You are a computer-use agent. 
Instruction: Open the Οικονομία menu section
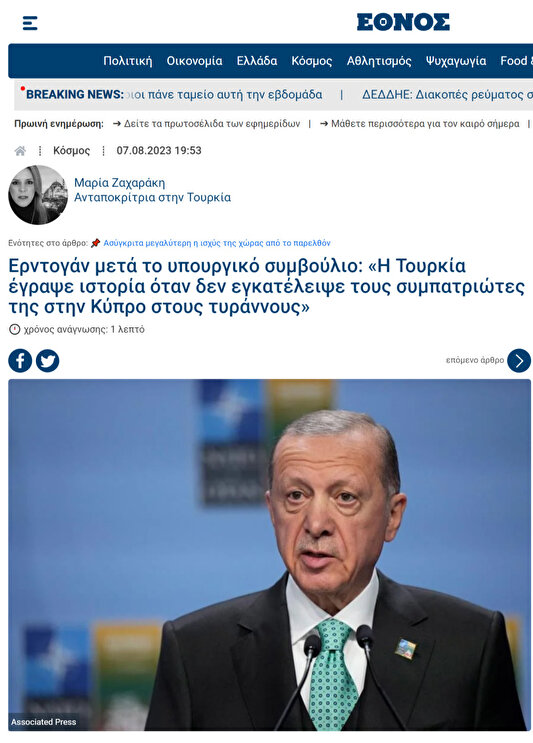(194, 61)
